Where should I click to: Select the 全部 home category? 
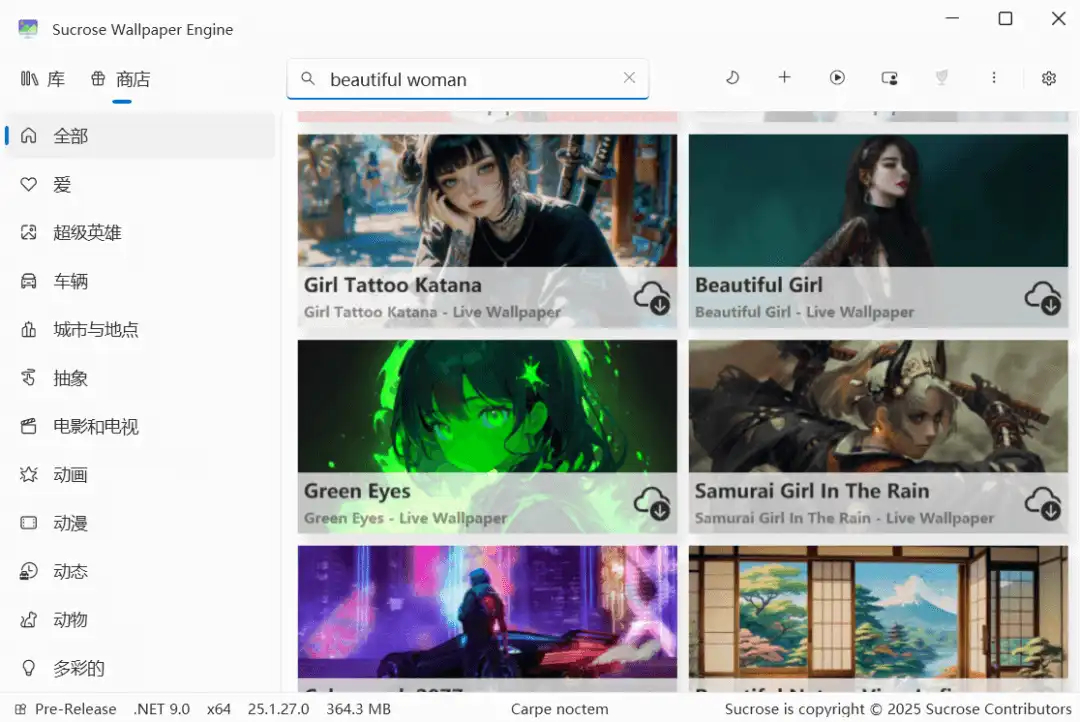coord(140,136)
